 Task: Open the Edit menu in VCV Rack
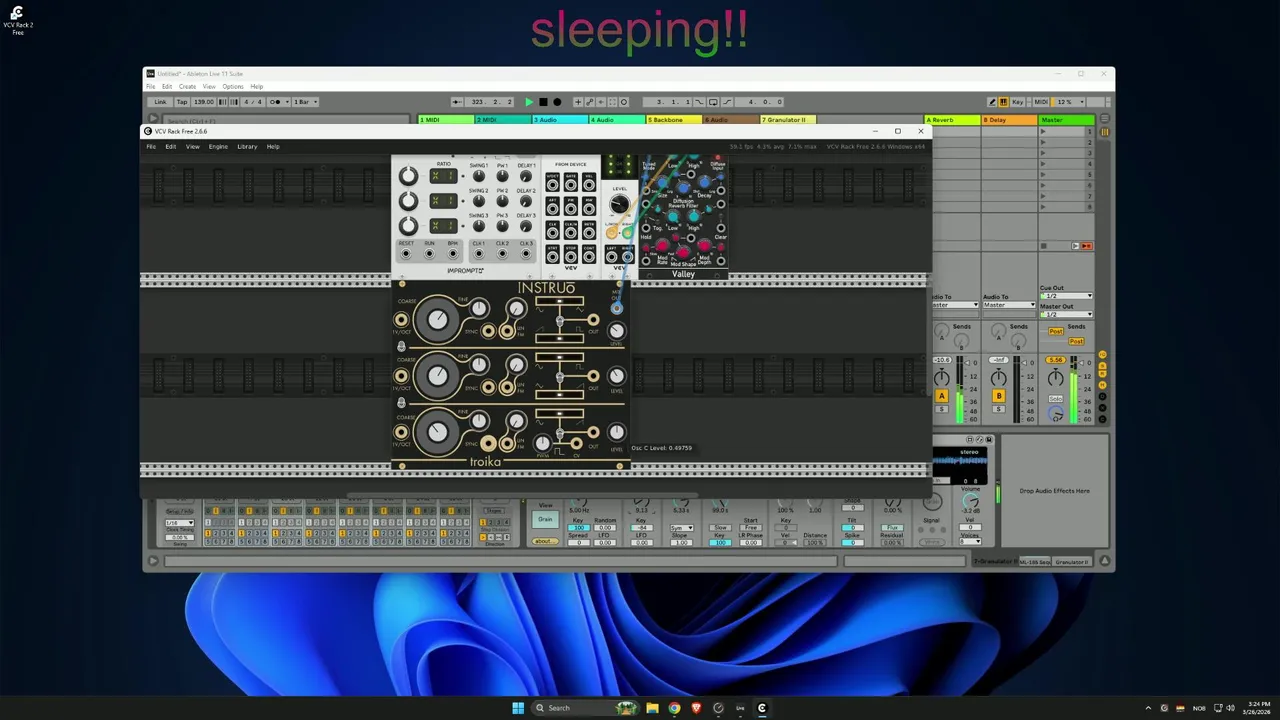pyautogui.click(x=171, y=146)
